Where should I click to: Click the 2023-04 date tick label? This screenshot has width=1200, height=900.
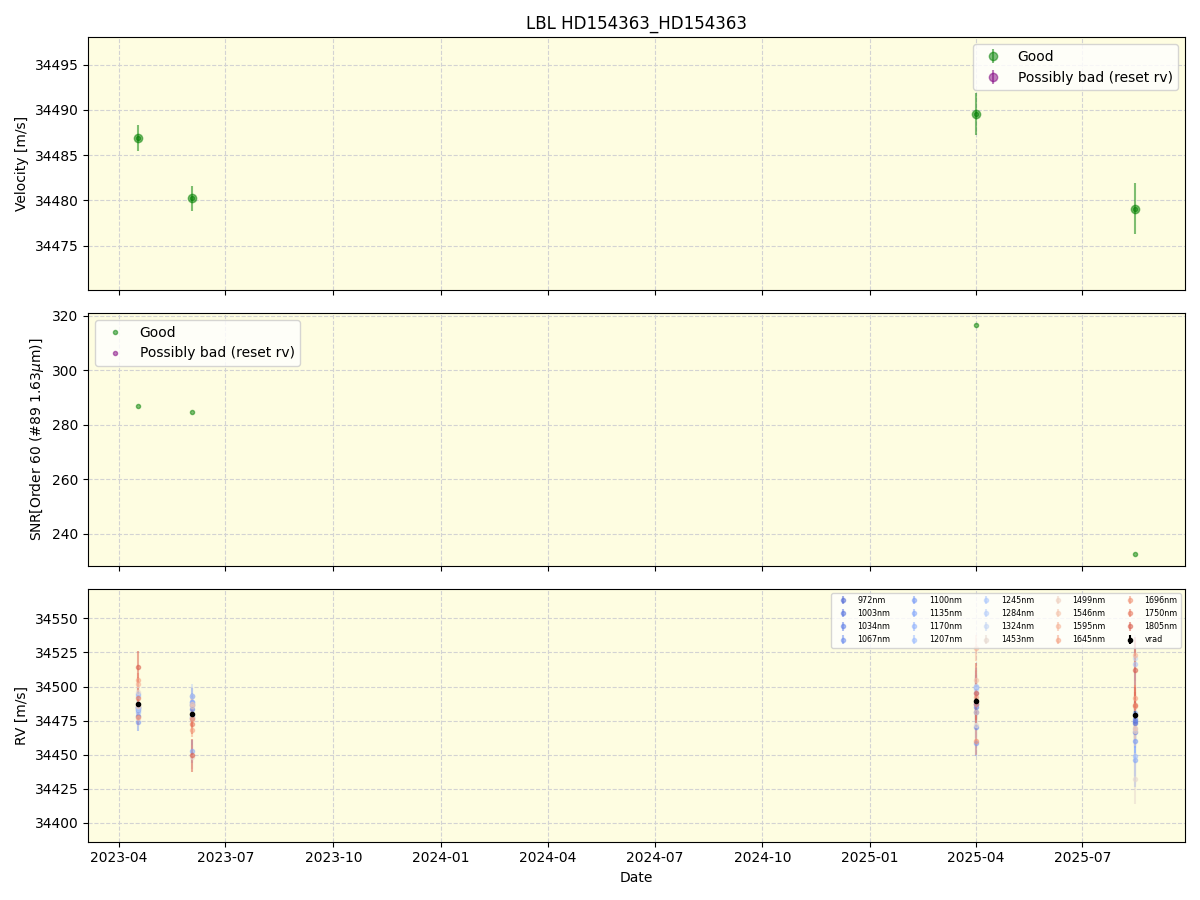click(119, 858)
